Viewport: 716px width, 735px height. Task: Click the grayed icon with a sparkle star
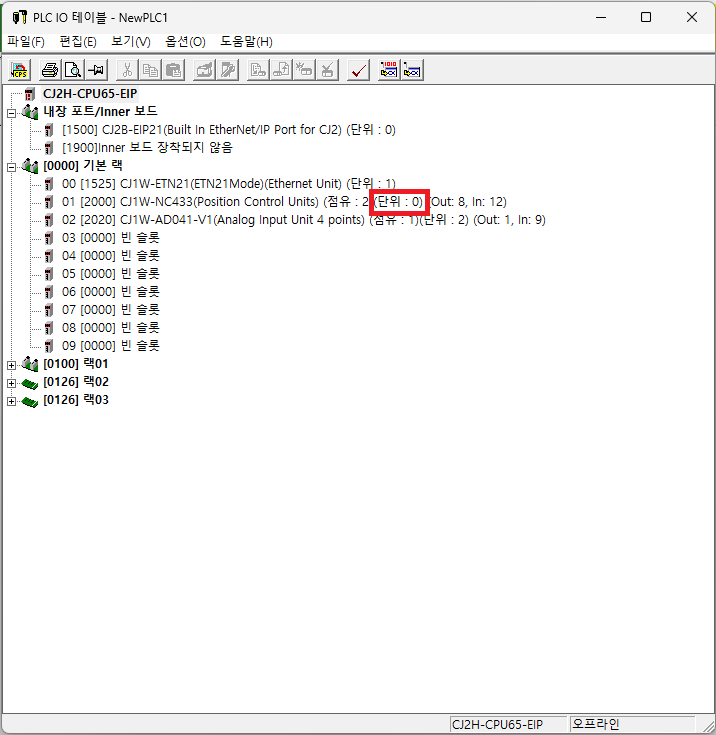[x=304, y=70]
